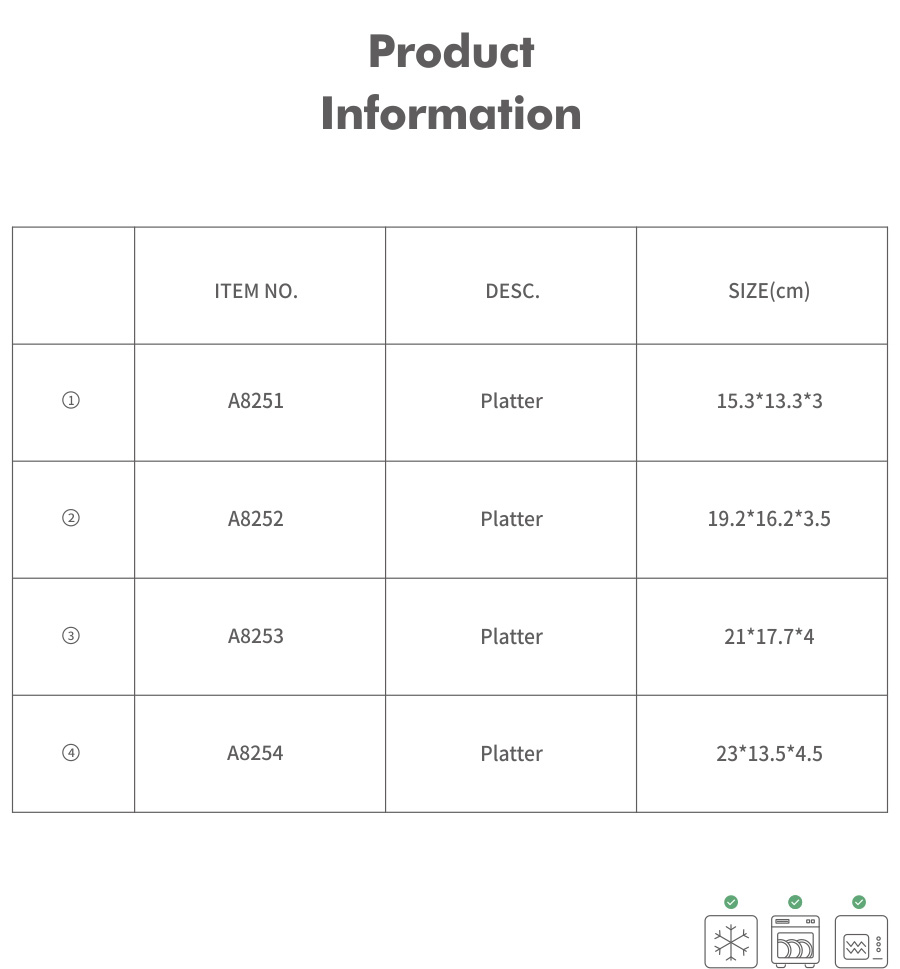This screenshot has width=900, height=969.
Task: Click the circled number 2 marker
Action: click(x=71, y=519)
